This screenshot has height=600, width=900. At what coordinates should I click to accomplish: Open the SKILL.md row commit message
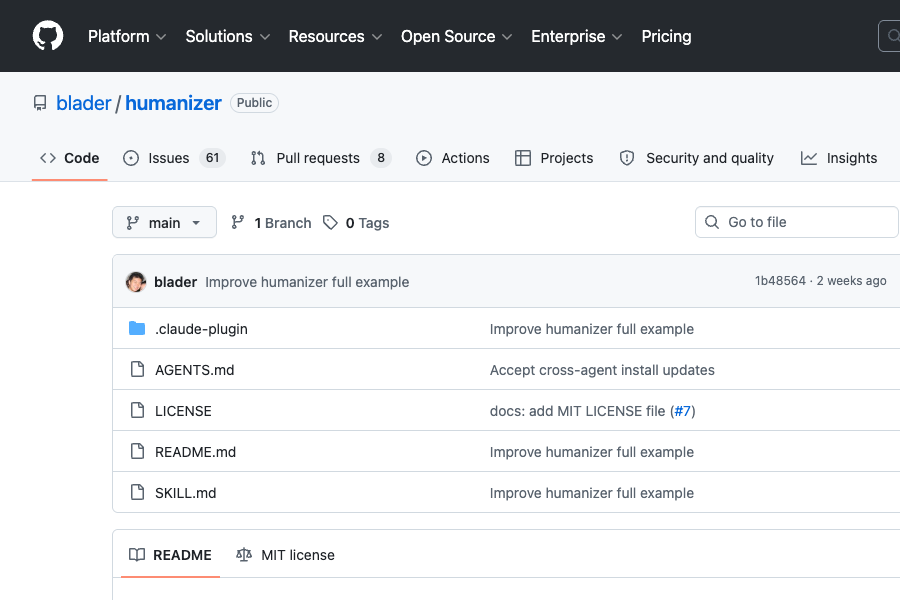click(592, 493)
